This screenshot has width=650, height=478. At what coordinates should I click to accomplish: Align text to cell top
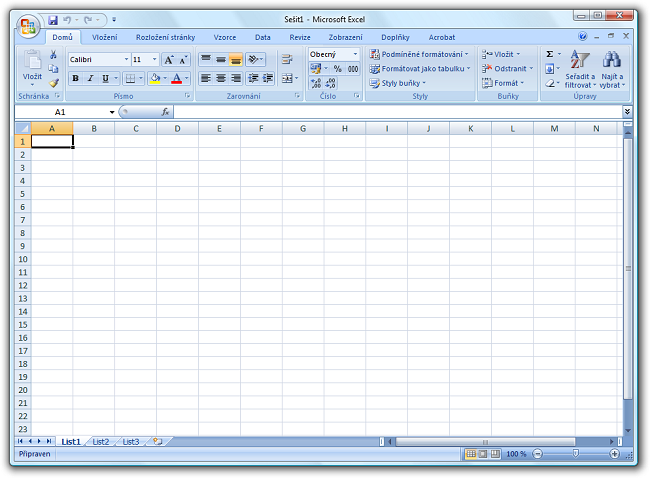[x=206, y=59]
